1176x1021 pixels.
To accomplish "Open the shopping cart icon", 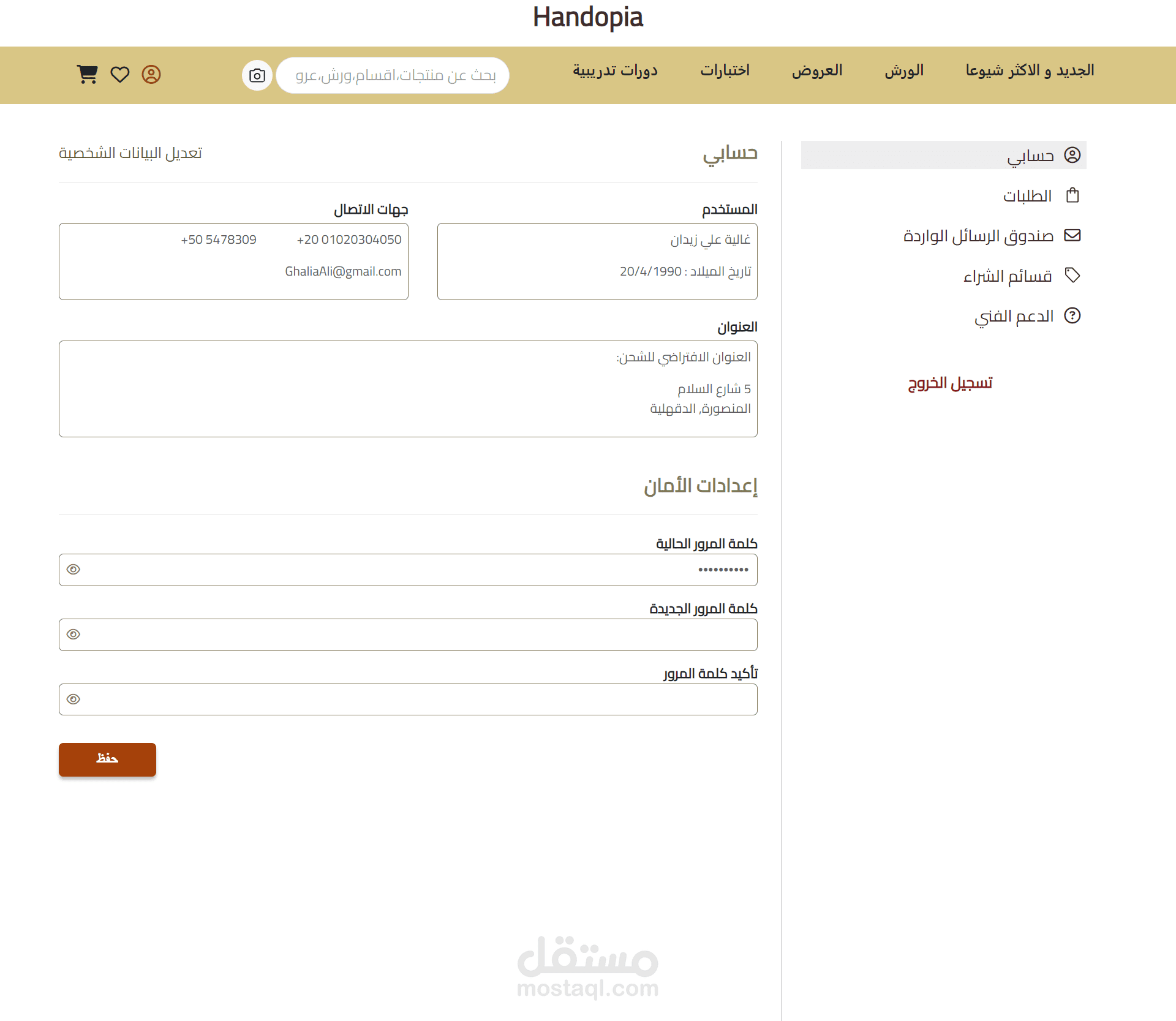I will tap(87, 74).
